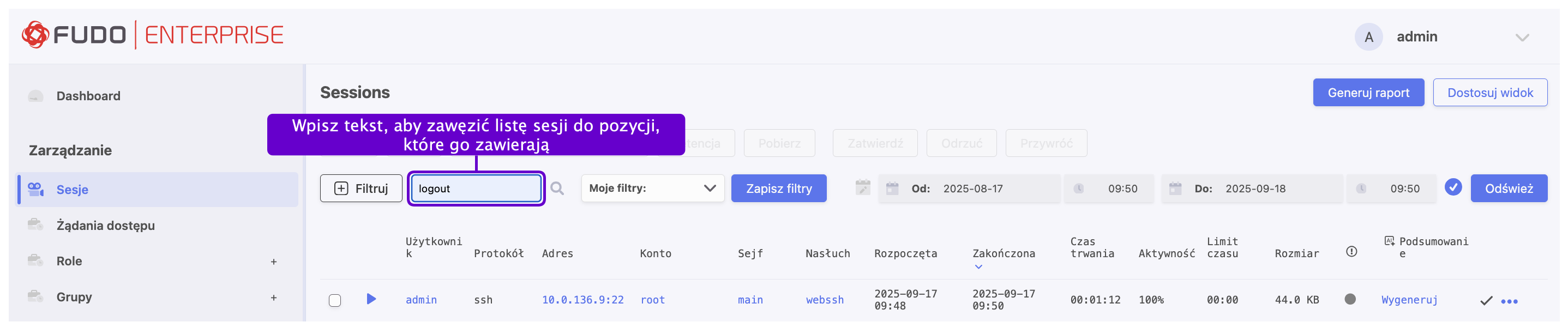Click the three-dots session actions icon
Image resolution: width=1568 pixels, height=334 pixels.
pos(1509,301)
